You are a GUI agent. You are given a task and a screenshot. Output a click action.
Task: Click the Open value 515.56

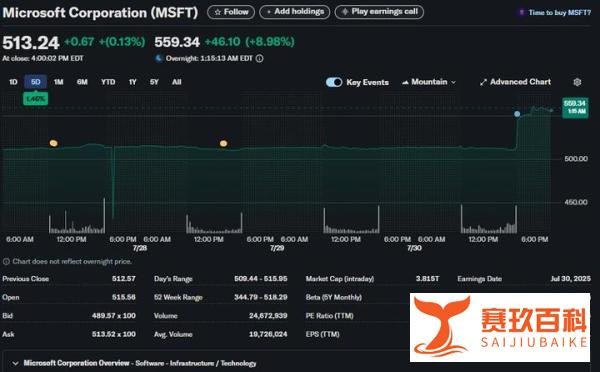(x=124, y=297)
